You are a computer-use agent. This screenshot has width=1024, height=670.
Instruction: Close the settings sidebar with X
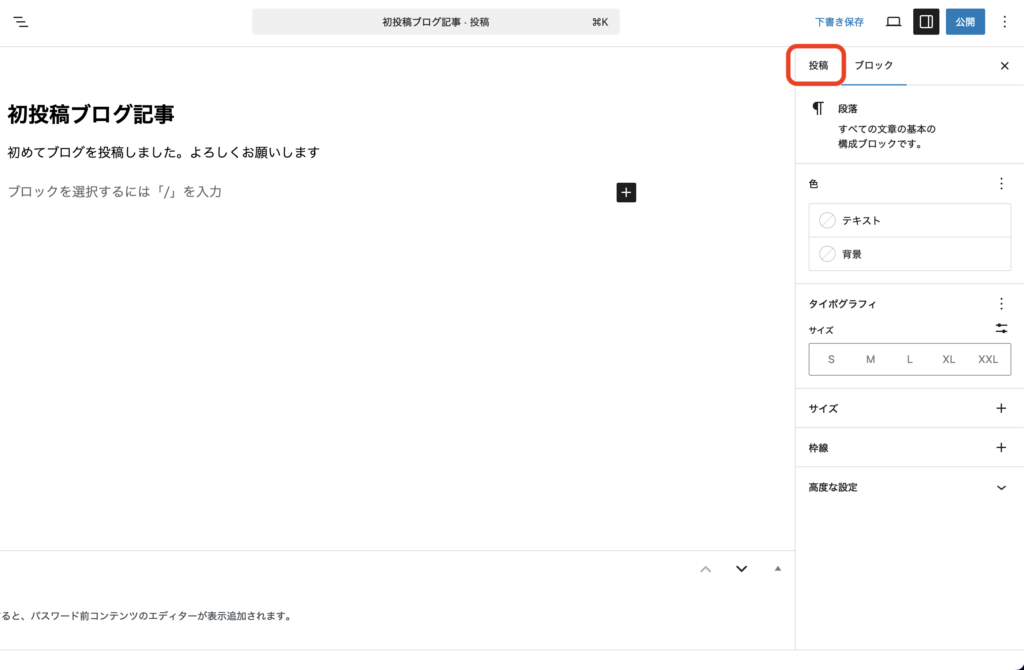[1004, 66]
